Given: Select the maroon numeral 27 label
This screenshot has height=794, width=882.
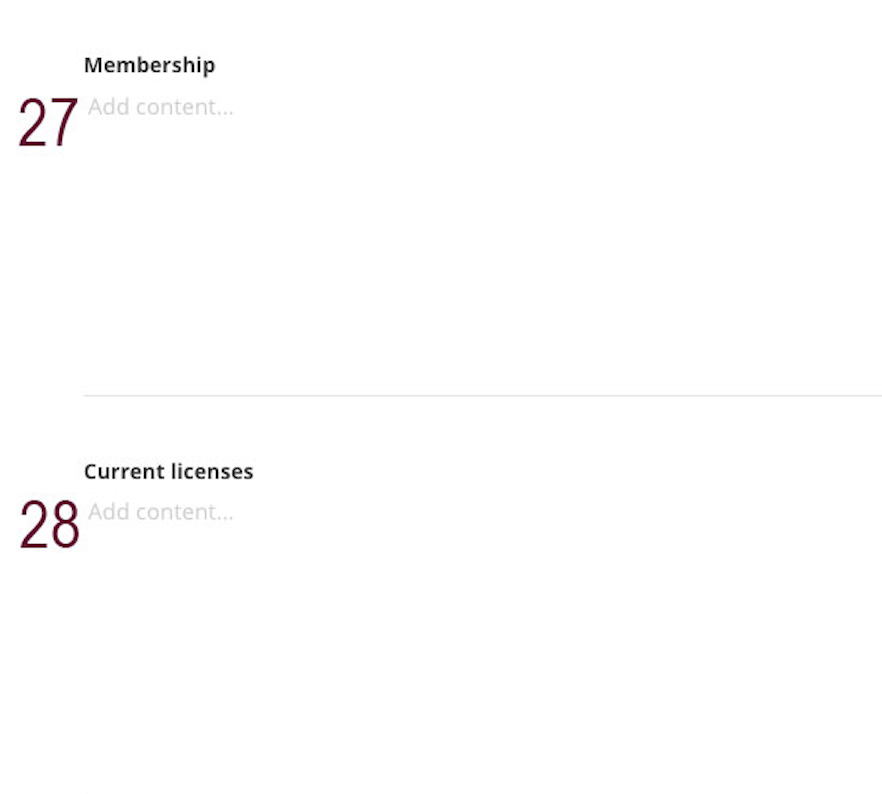Looking at the screenshot, I should (x=48, y=124).
